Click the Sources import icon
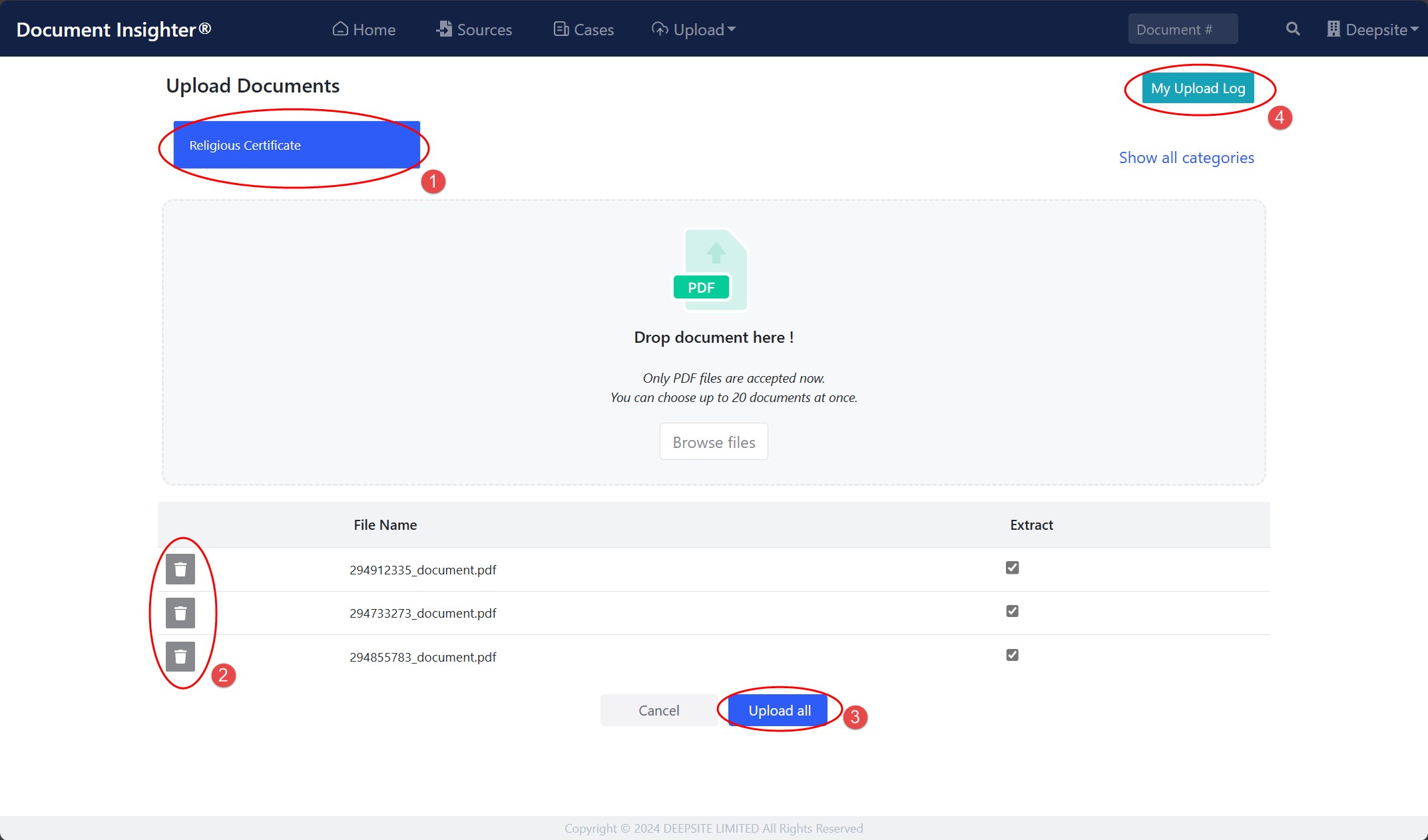This screenshot has height=840, width=1428. point(444,29)
